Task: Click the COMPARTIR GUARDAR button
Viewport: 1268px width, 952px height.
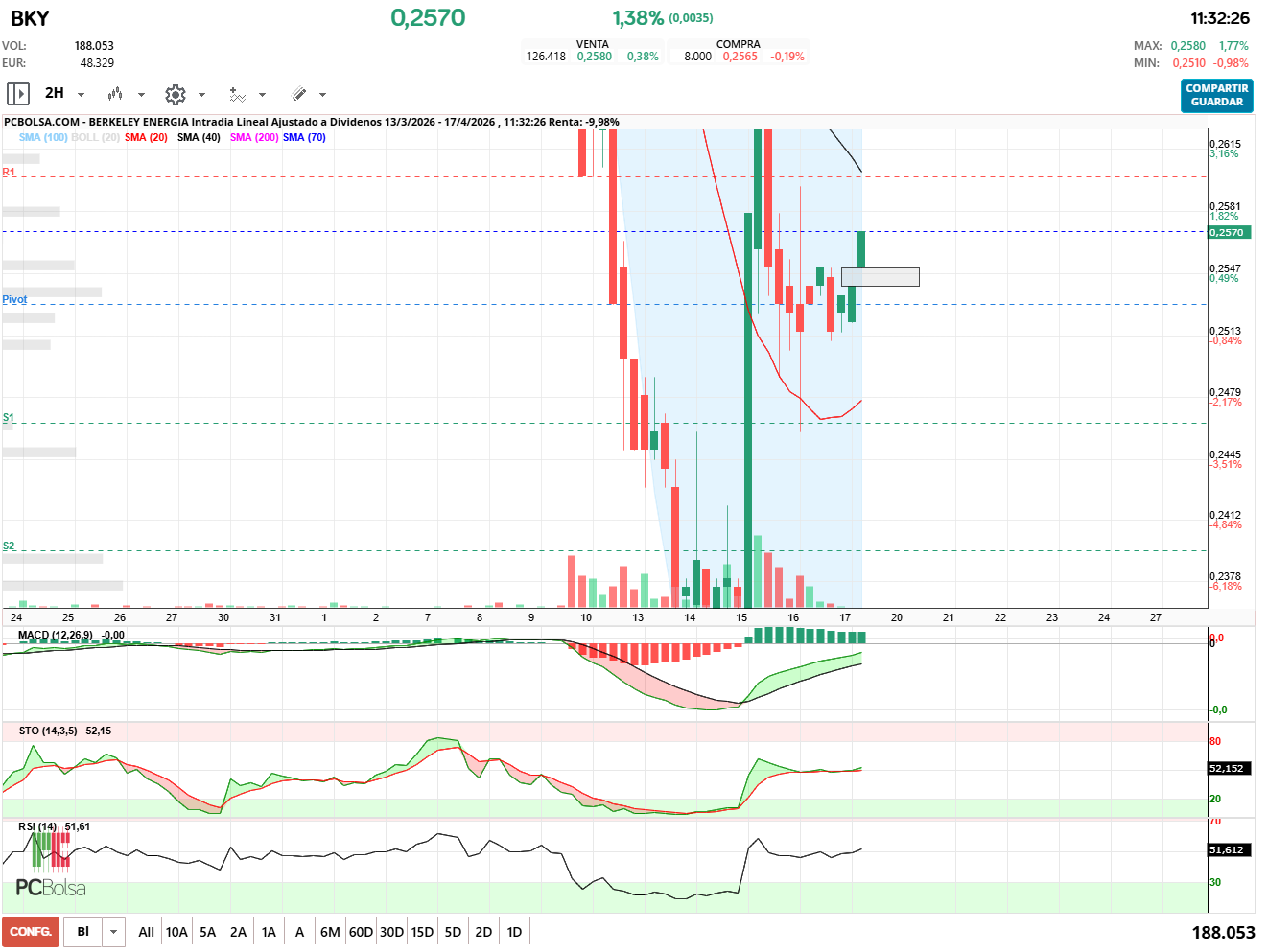Action: click(1216, 95)
